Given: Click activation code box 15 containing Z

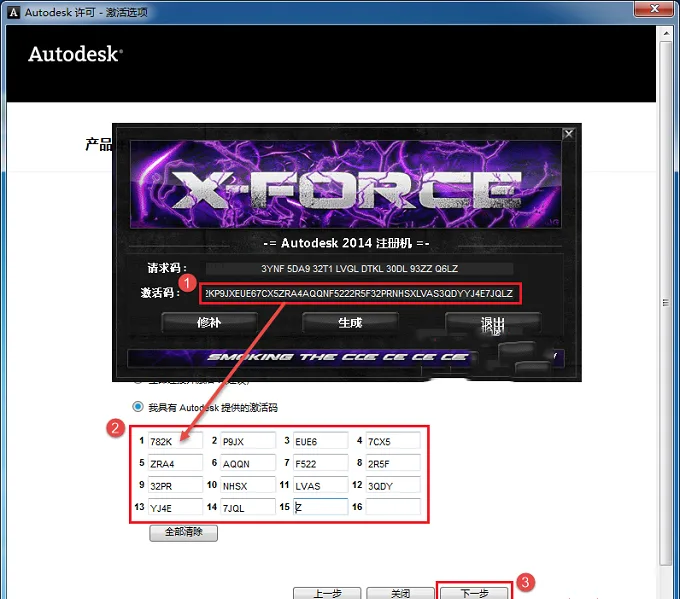Looking at the screenshot, I should tap(320, 507).
